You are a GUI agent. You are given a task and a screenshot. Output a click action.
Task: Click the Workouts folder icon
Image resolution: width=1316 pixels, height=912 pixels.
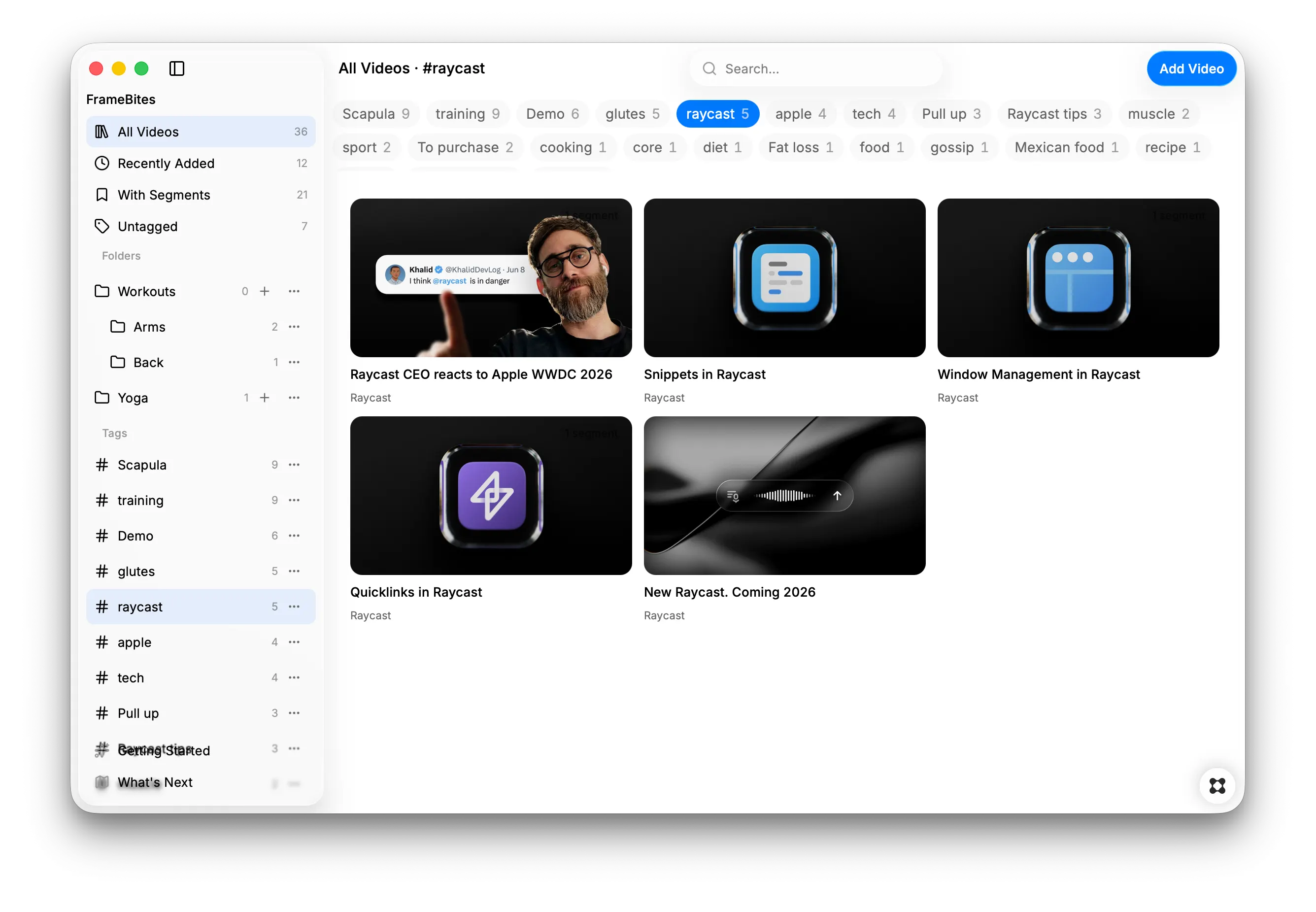[101, 291]
